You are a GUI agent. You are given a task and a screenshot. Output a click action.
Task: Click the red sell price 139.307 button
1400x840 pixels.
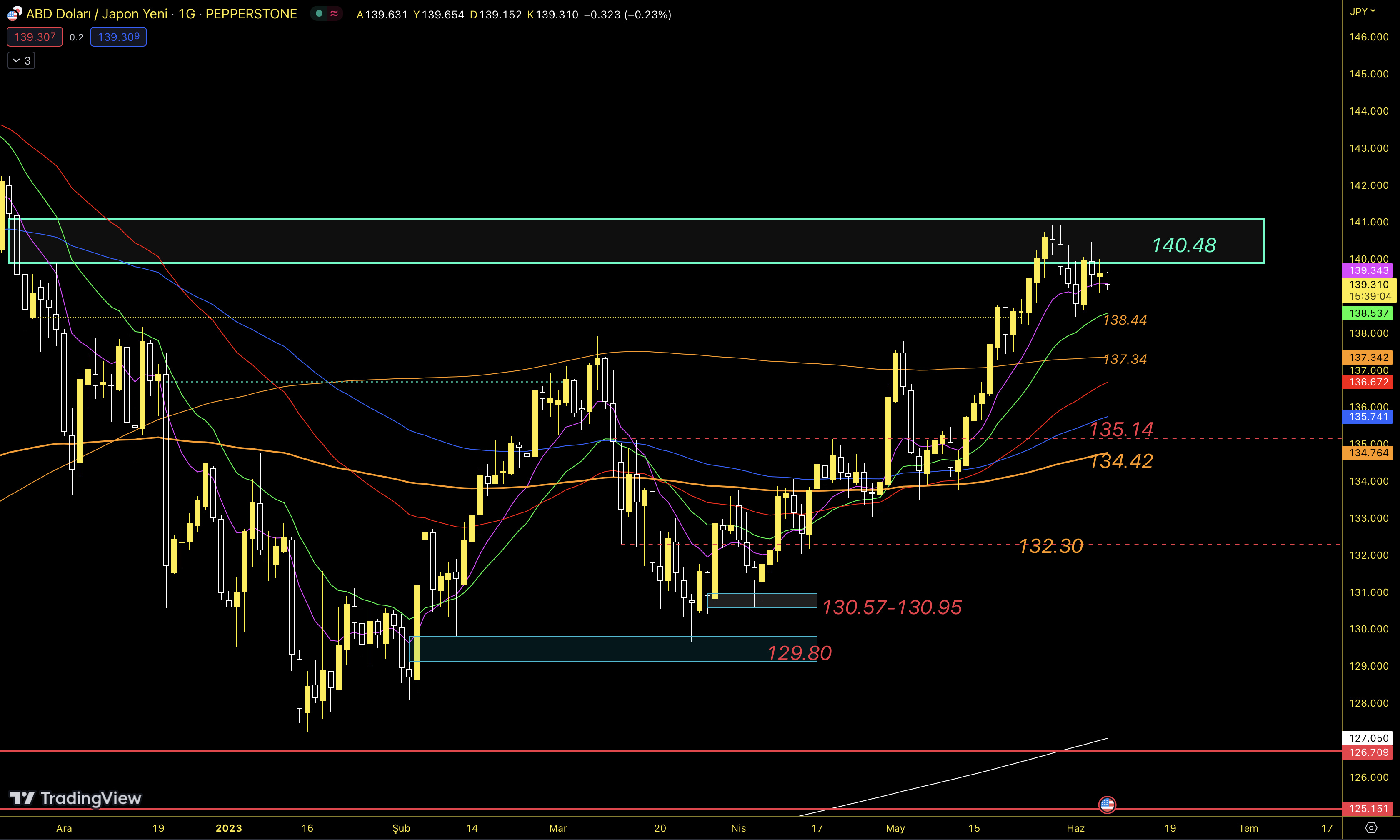pyautogui.click(x=35, y=37)
